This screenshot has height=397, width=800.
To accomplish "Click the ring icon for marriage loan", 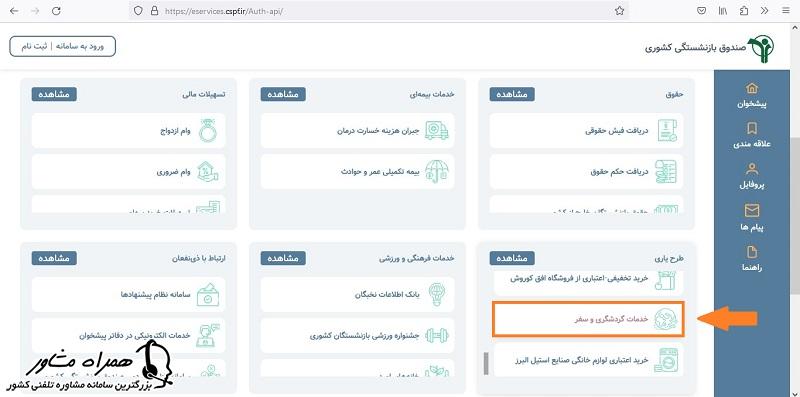I will 208,131.
